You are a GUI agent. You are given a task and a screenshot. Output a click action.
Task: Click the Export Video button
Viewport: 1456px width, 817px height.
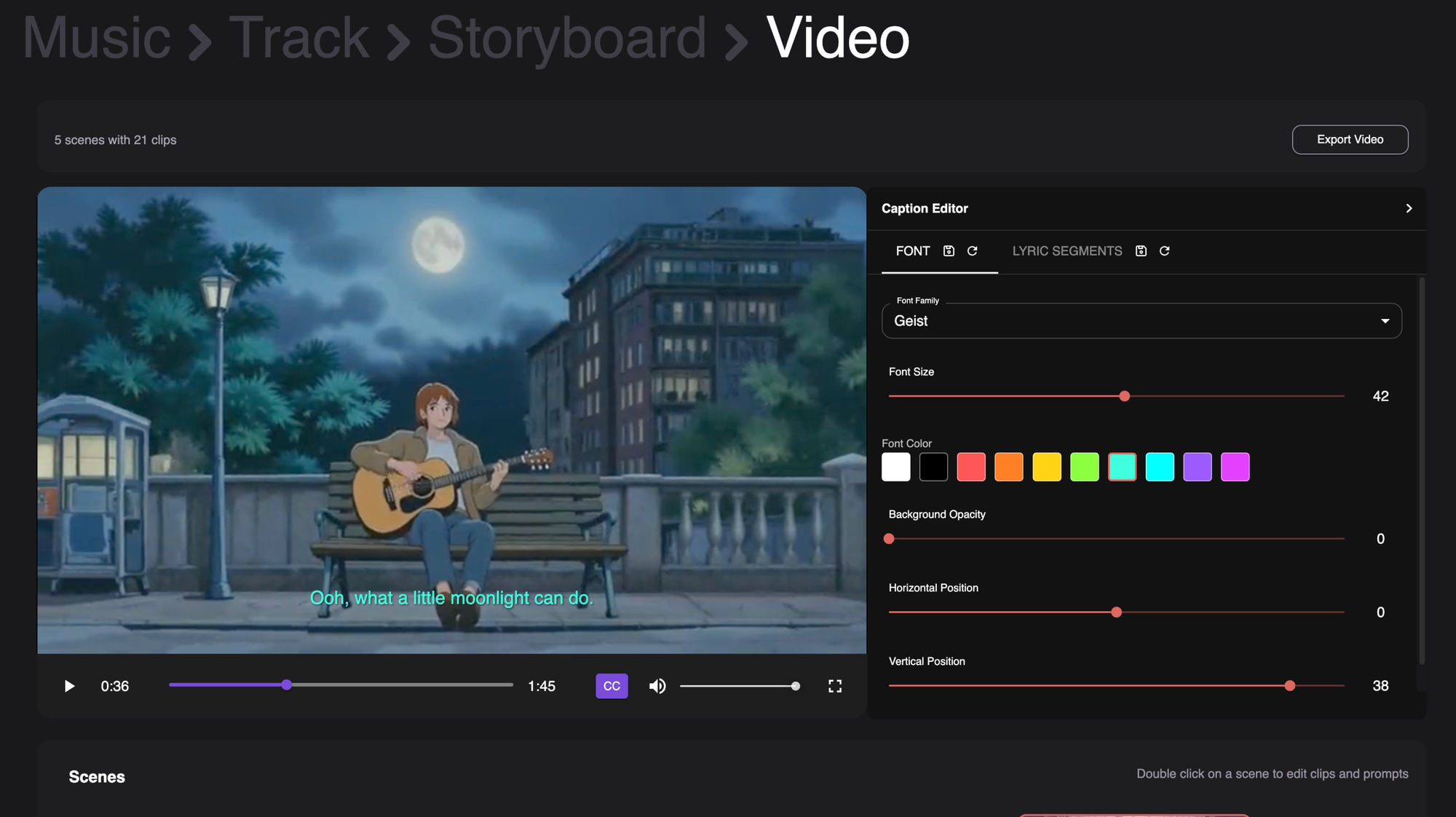coord(1349,140)
